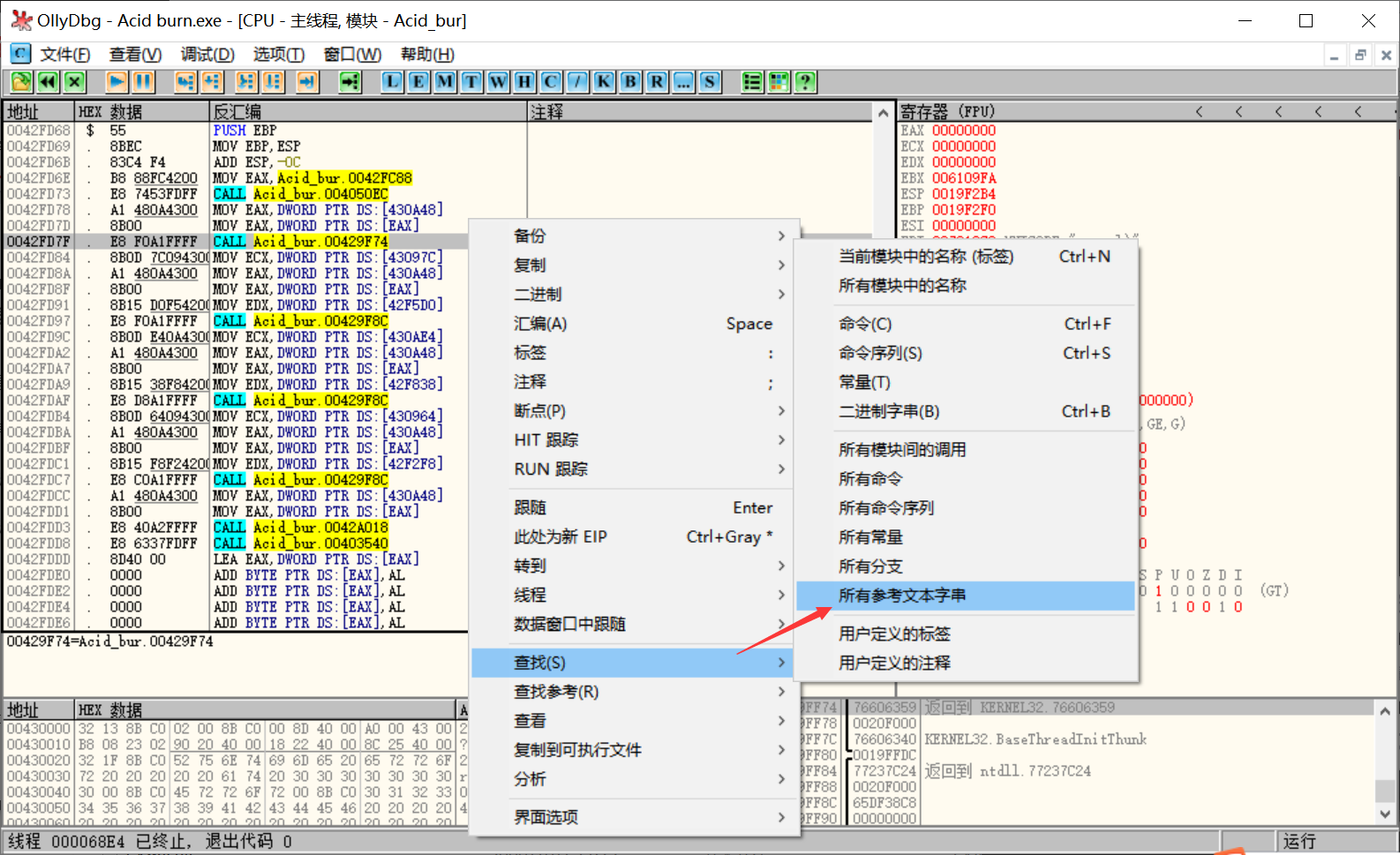Expand the 查找参考(R) context submenu
Screen dimensions: 1400x855
[x=632, y=692]
